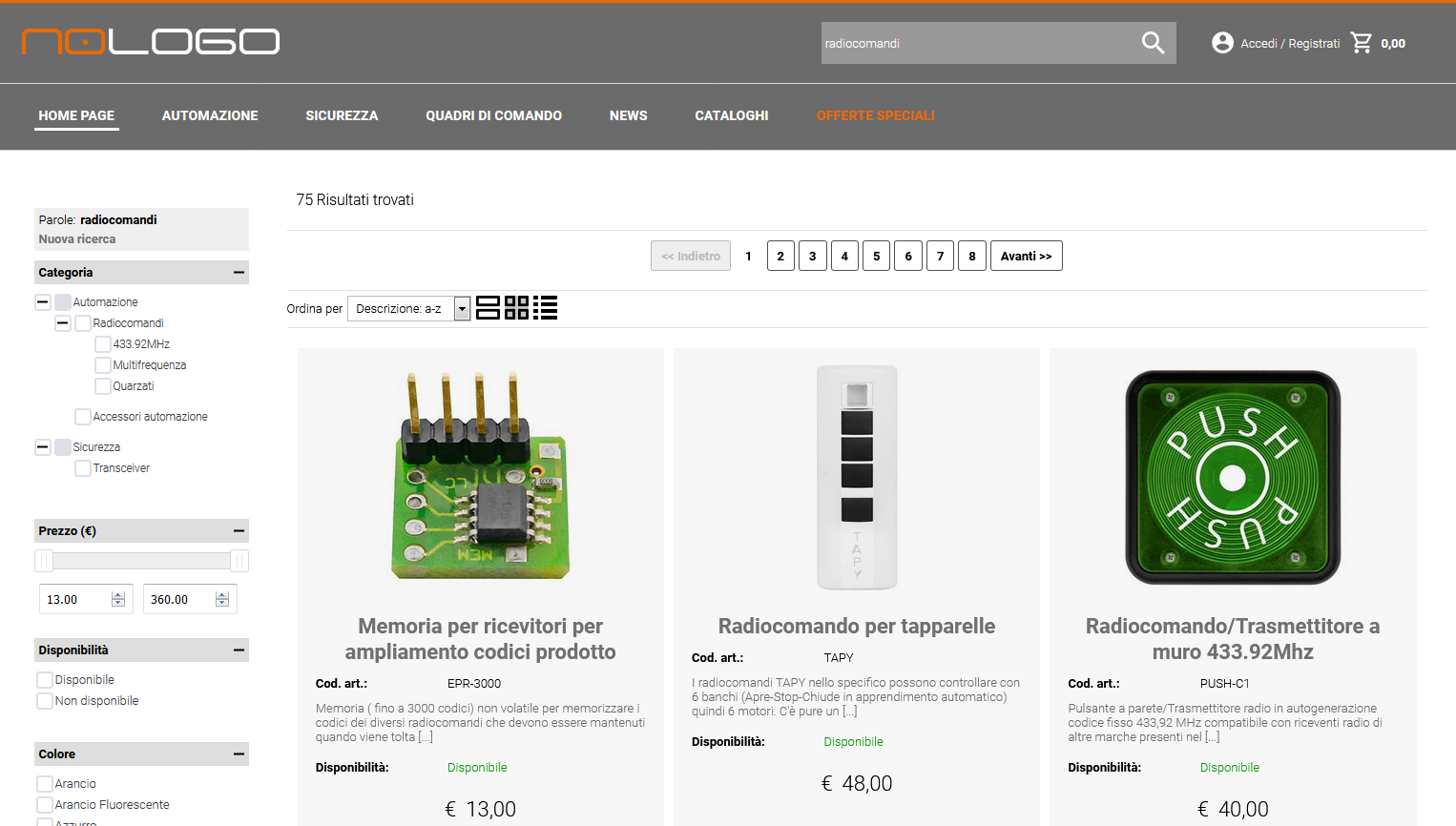Click the user account icon
This screenshot has width=1456, height=826.
coord(1222,43)
